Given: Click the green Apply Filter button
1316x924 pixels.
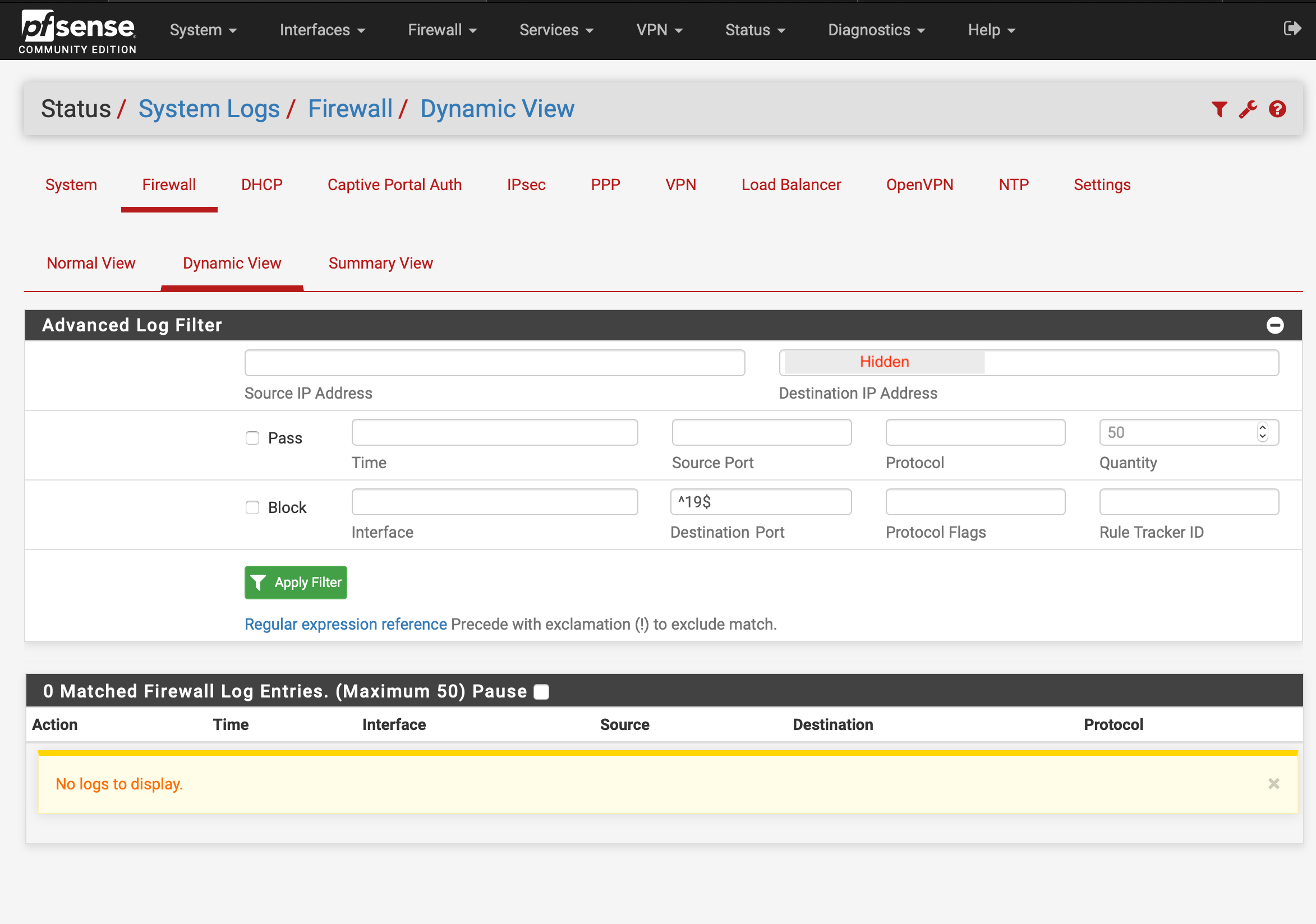Looking at the screenshot, I should coord(296,583).
